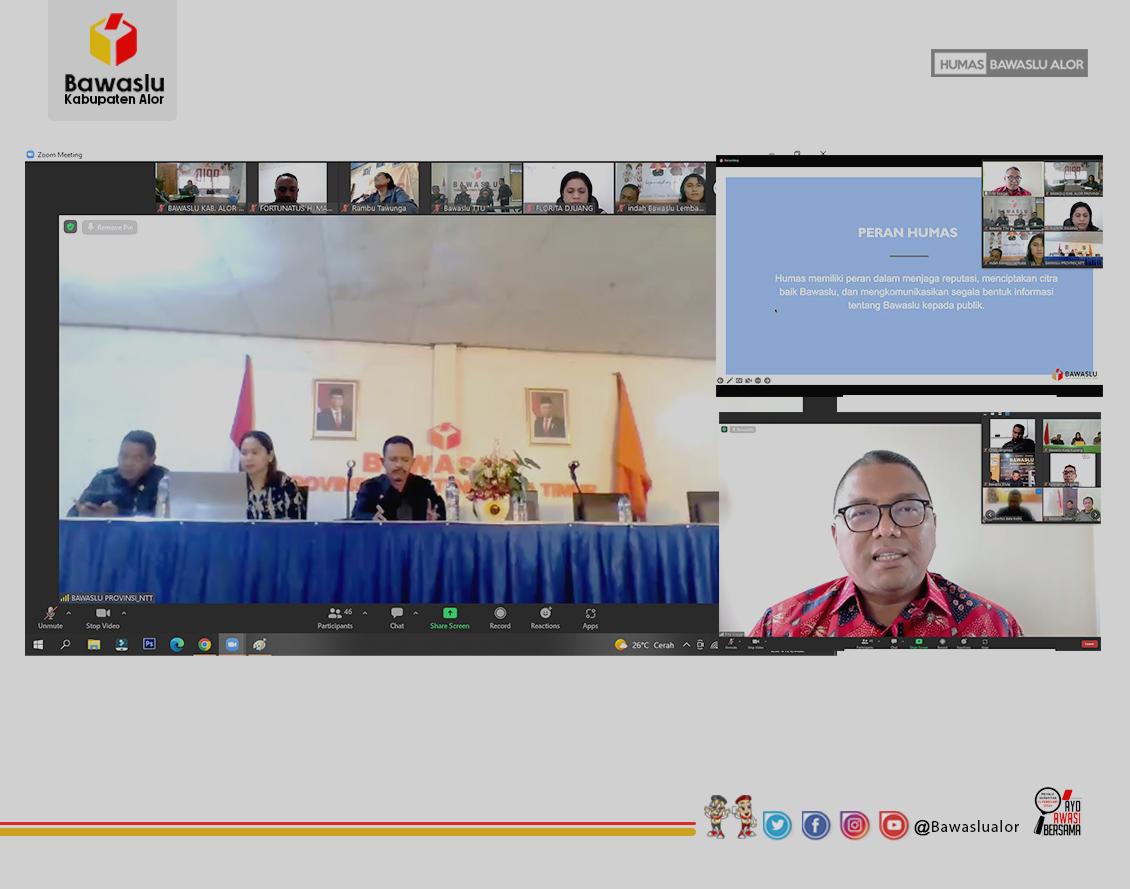Open audio options arrow beside Unmute
The image size is (1130, 889).
68,613
